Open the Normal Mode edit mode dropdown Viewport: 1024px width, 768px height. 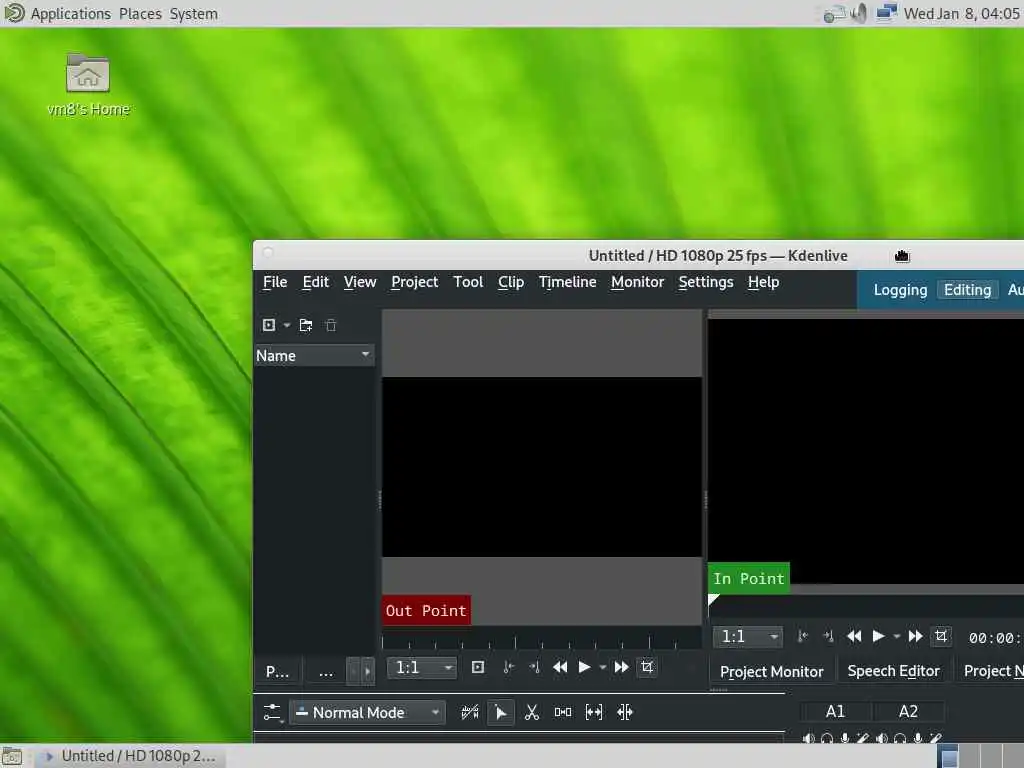coord(368,712)
